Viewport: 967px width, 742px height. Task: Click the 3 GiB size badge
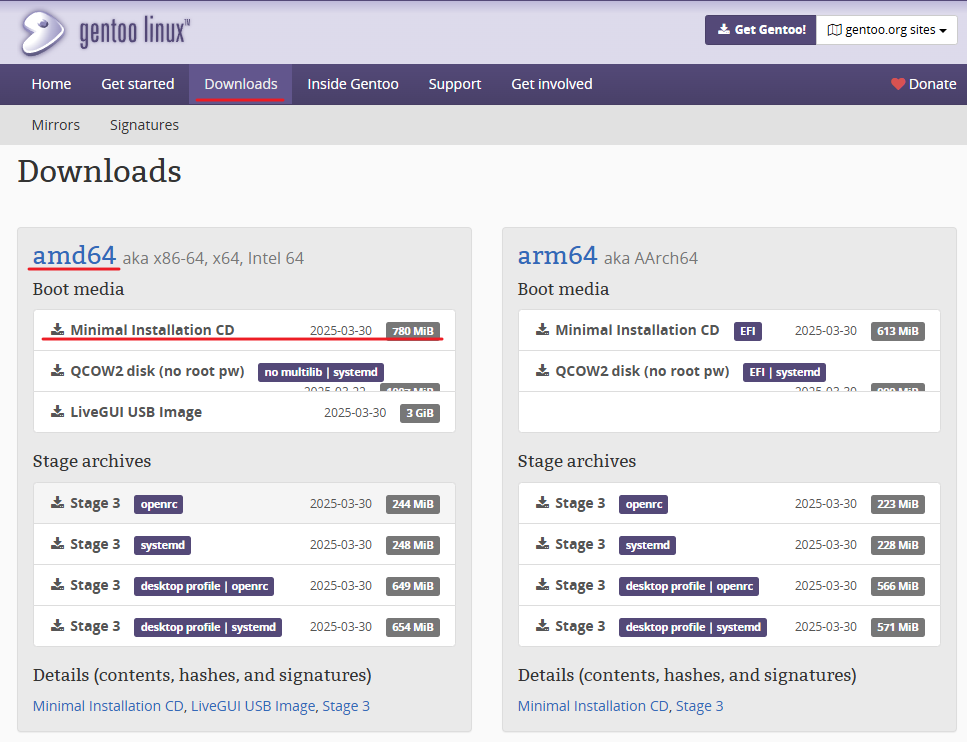click(420, 413)
